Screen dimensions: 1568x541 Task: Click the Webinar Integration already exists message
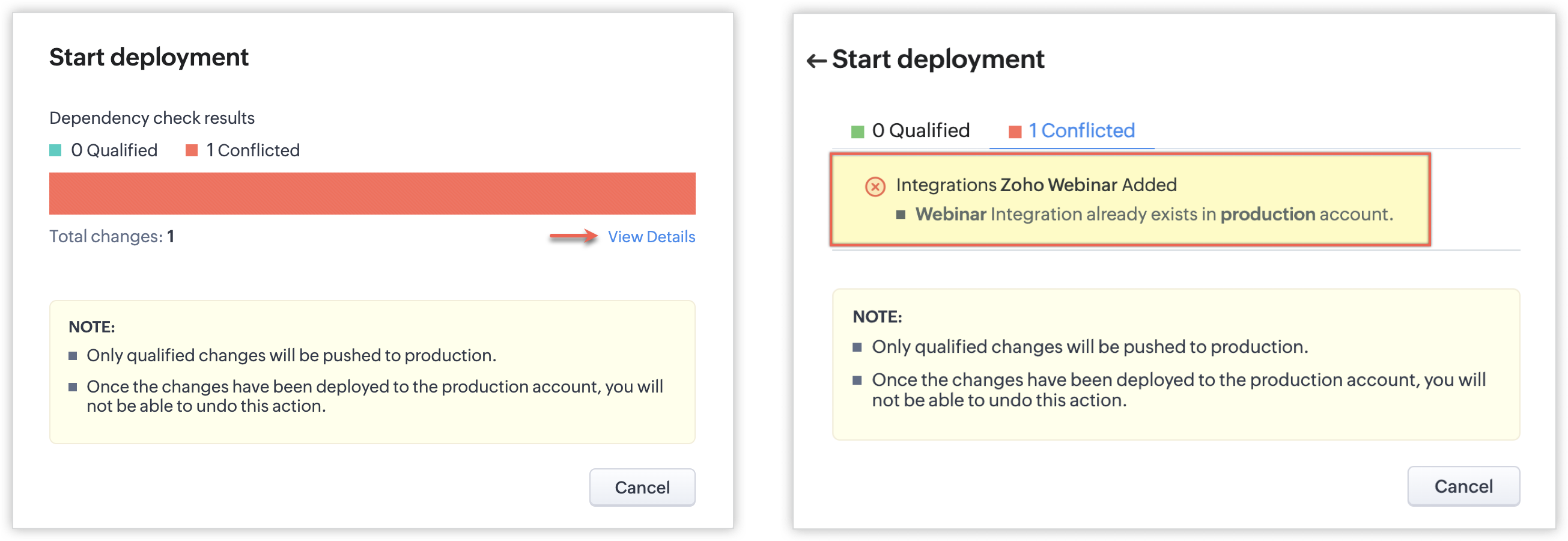(x=1153, y=215)
